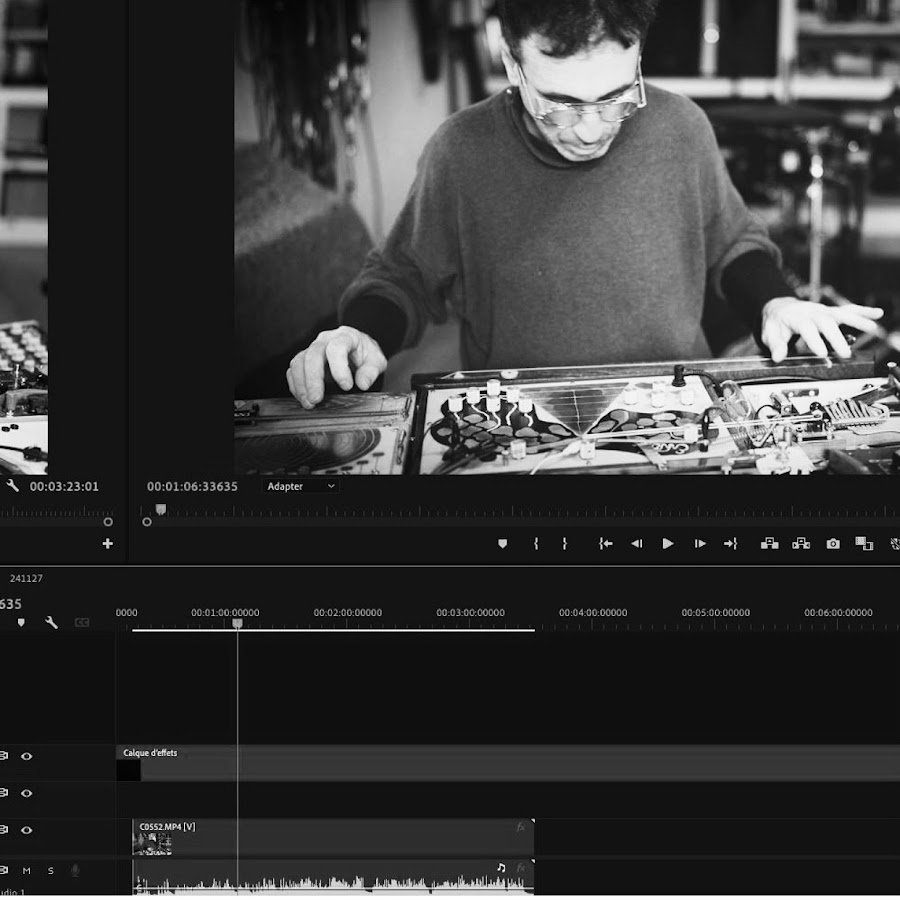900x900 pixels.
Task: Step back one frame
Action: tap(636, 544)
